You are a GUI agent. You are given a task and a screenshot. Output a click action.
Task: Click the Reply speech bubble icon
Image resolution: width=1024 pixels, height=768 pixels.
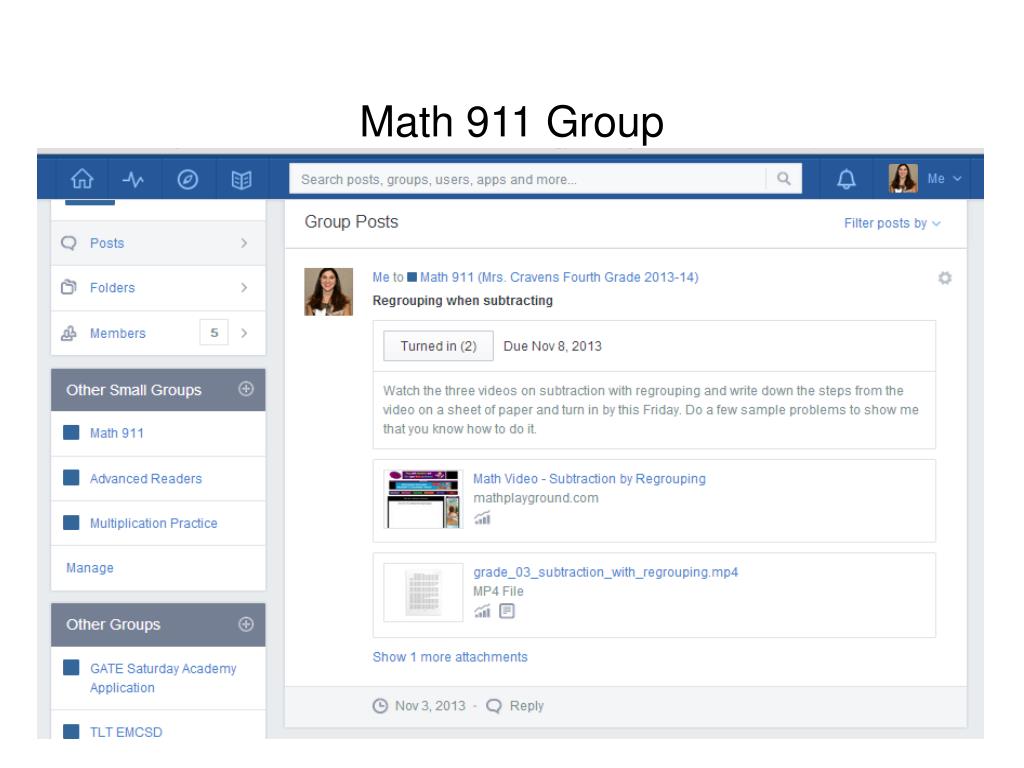pyautogui.click(x=494, y=706)
